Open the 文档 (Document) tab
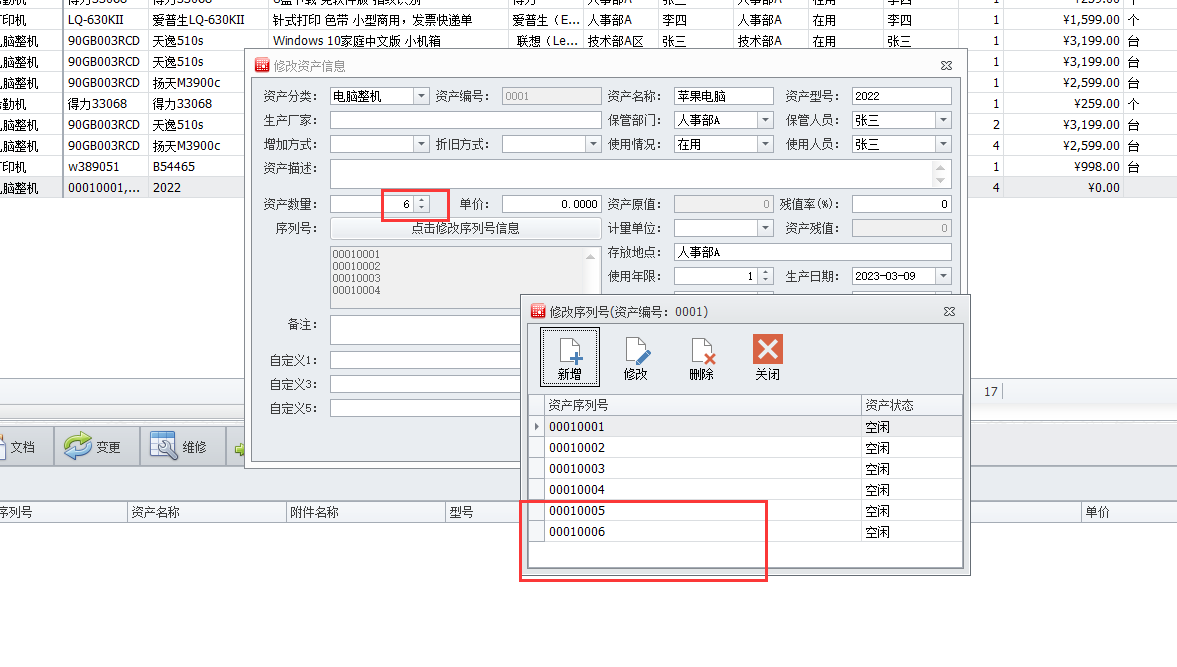Screen dimensions: 1177x667 point(16,447)
